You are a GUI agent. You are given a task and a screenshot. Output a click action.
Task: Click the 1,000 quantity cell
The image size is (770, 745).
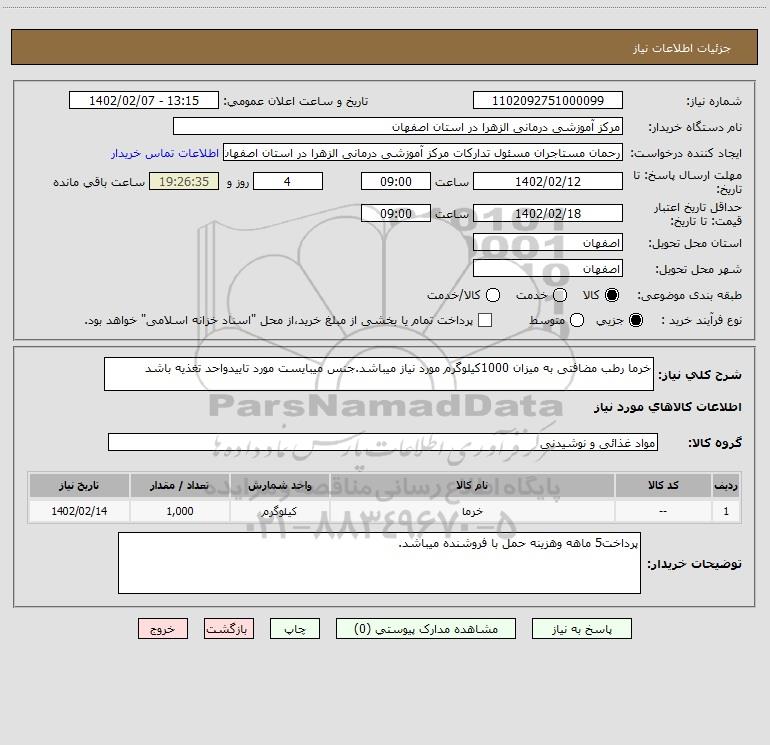[180, 511]
